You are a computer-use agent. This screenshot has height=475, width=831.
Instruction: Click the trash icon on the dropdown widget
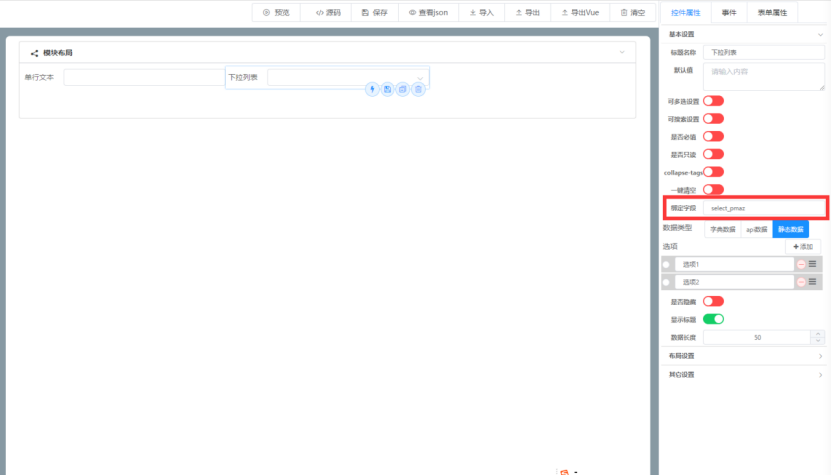click(x=419, y=89)
